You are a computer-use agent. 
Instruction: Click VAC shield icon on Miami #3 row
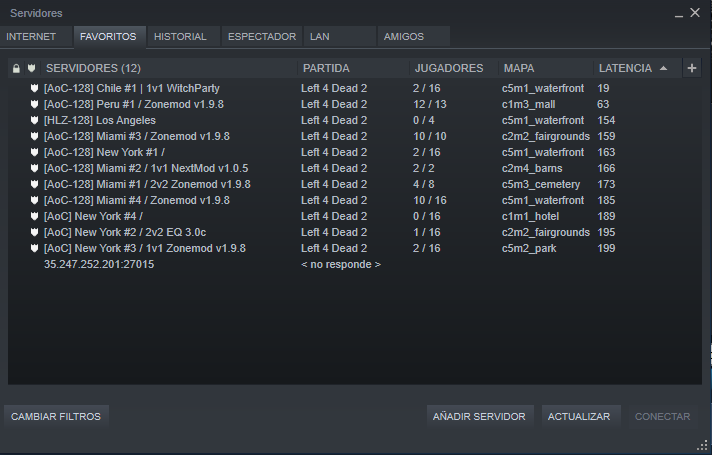(x=34, y=136)
